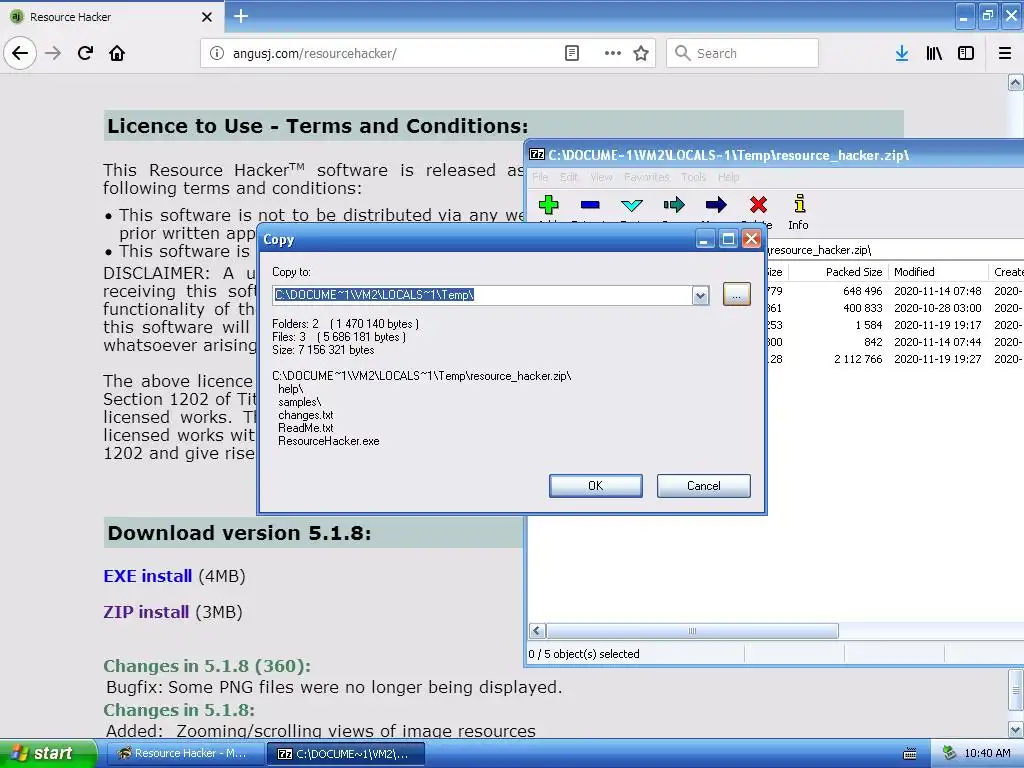
Task: Open File menu in 7-Zip window
Action: click(x=540, y=177)
